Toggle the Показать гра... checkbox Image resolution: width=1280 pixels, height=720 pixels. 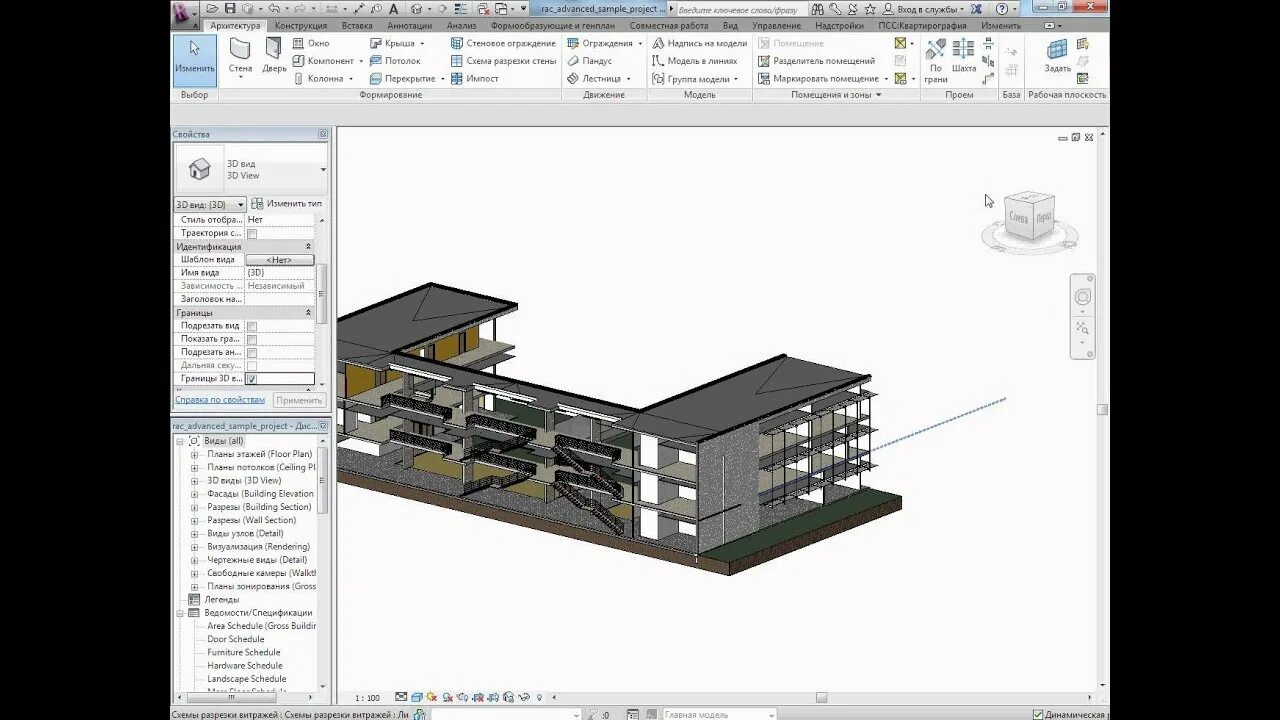point(252,339)
